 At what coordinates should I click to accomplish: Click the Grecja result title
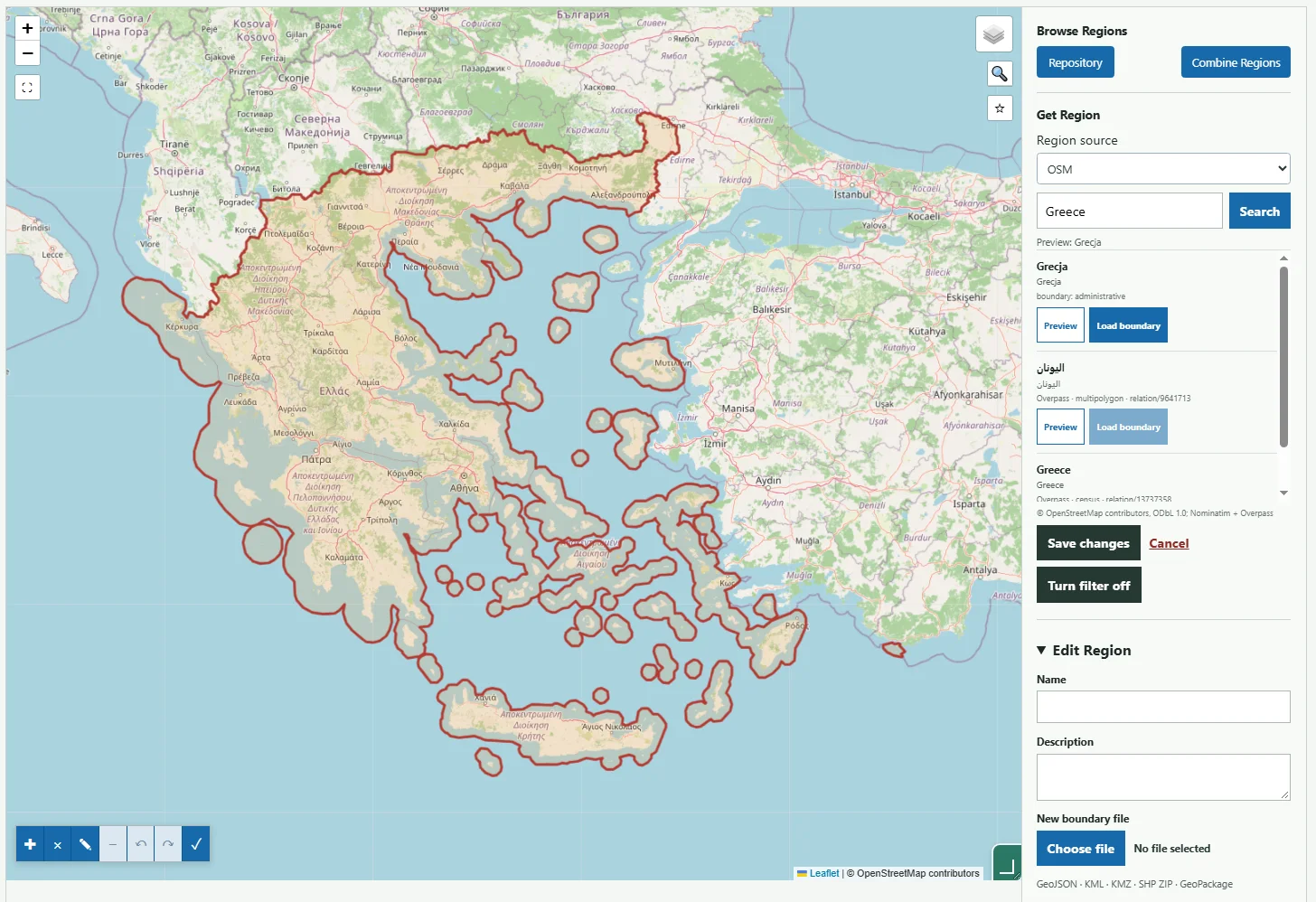click(1052, 267)
